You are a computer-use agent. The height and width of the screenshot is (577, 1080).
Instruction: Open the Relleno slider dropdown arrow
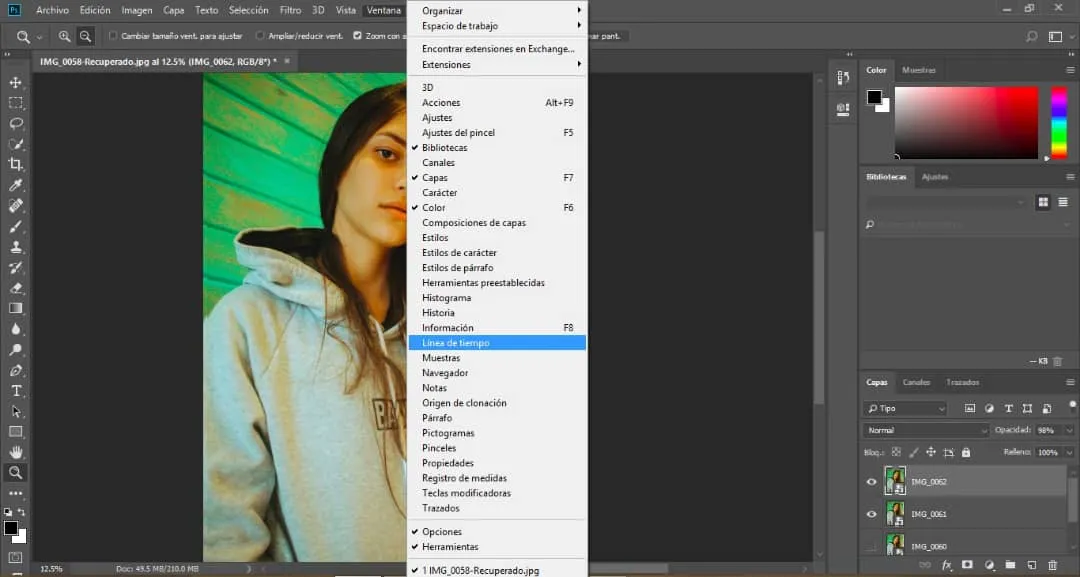tap(1069, 452)
